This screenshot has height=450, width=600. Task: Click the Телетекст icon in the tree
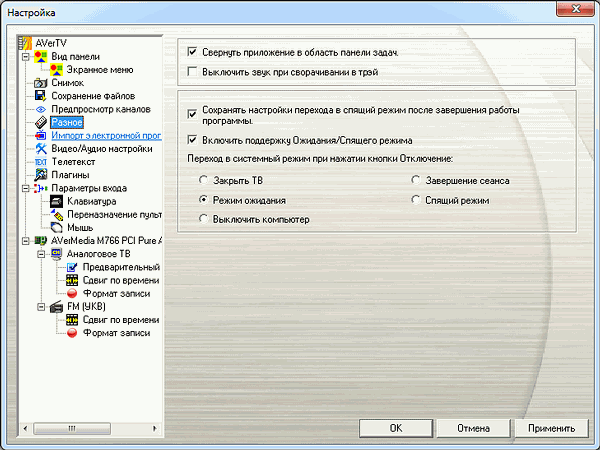coord(41,162)
